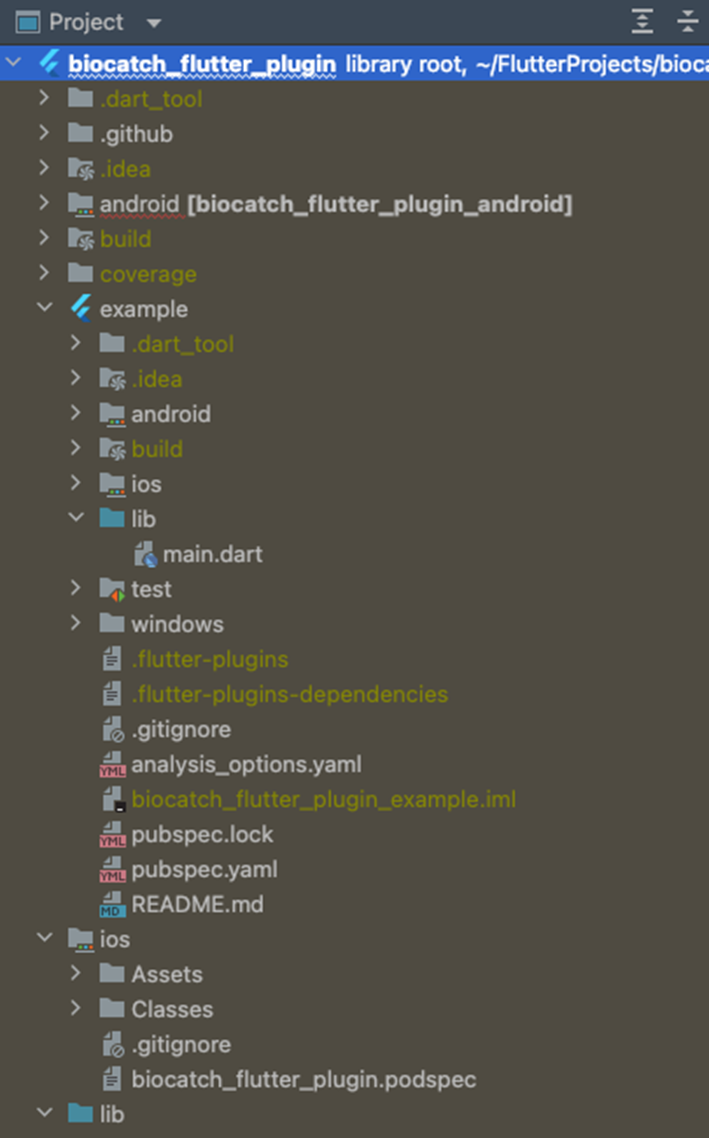The image size is (709, 1138).
Task: Click the Collapse All icon in Project header
Action: coord(687,21)
